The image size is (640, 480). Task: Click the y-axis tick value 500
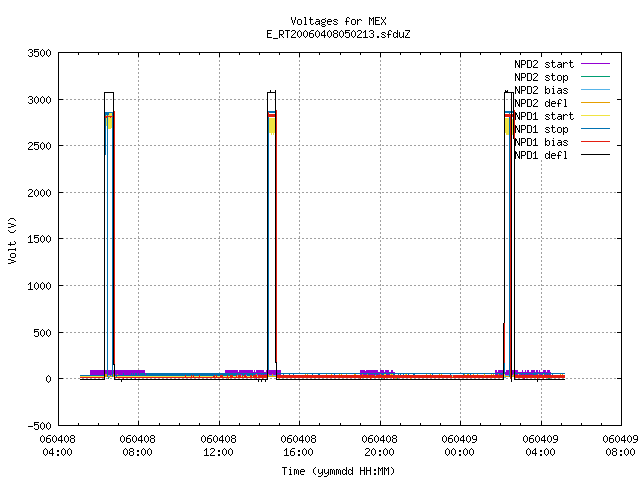pyautogui.click(x=42, y=333)
